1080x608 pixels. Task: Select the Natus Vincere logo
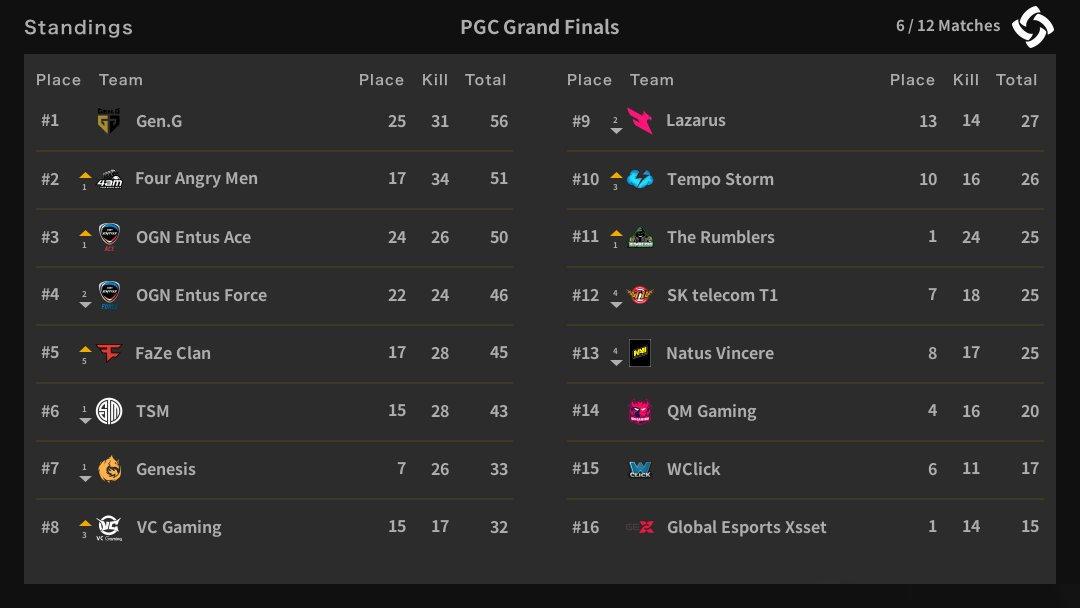point(640,353)
